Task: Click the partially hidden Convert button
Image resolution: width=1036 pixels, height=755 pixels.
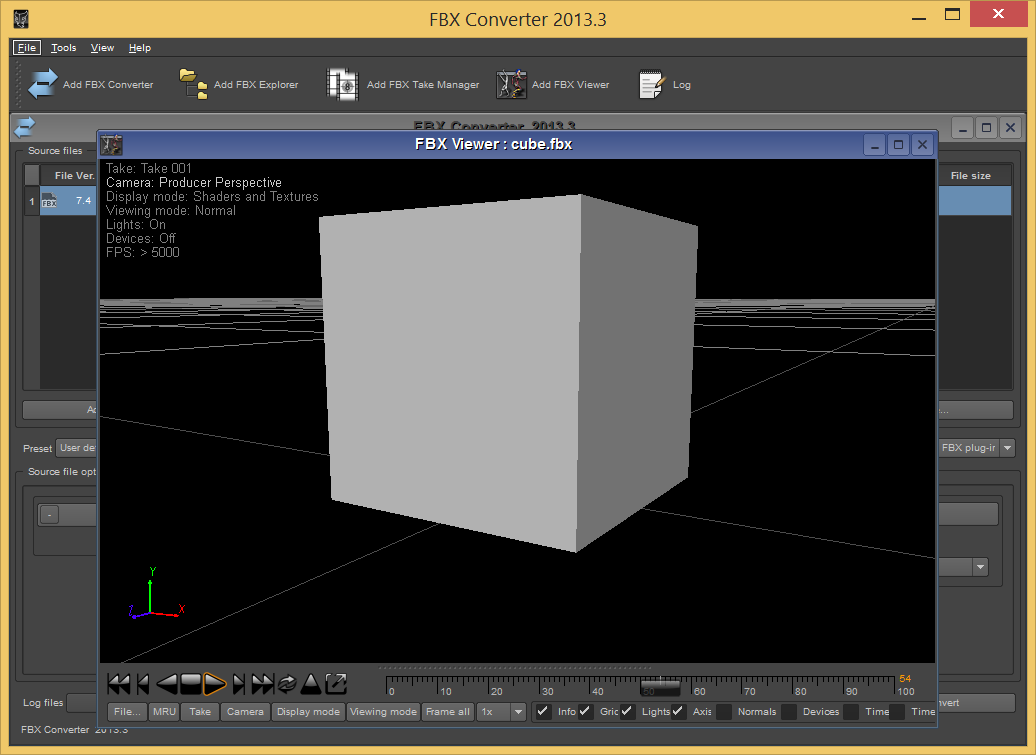Action: [x=975, y=703]
